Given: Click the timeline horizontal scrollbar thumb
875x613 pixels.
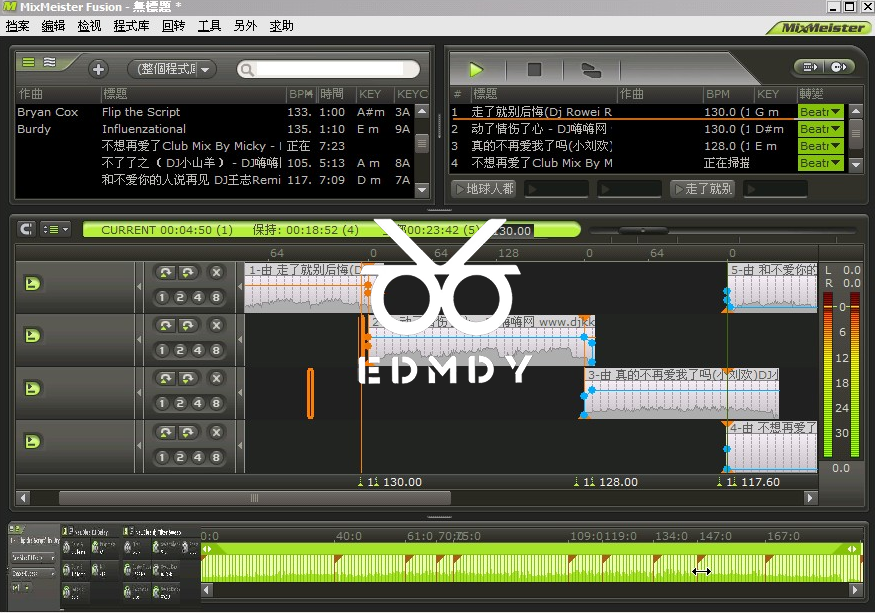Looking at the screenshot, I should tap(254, 497).
